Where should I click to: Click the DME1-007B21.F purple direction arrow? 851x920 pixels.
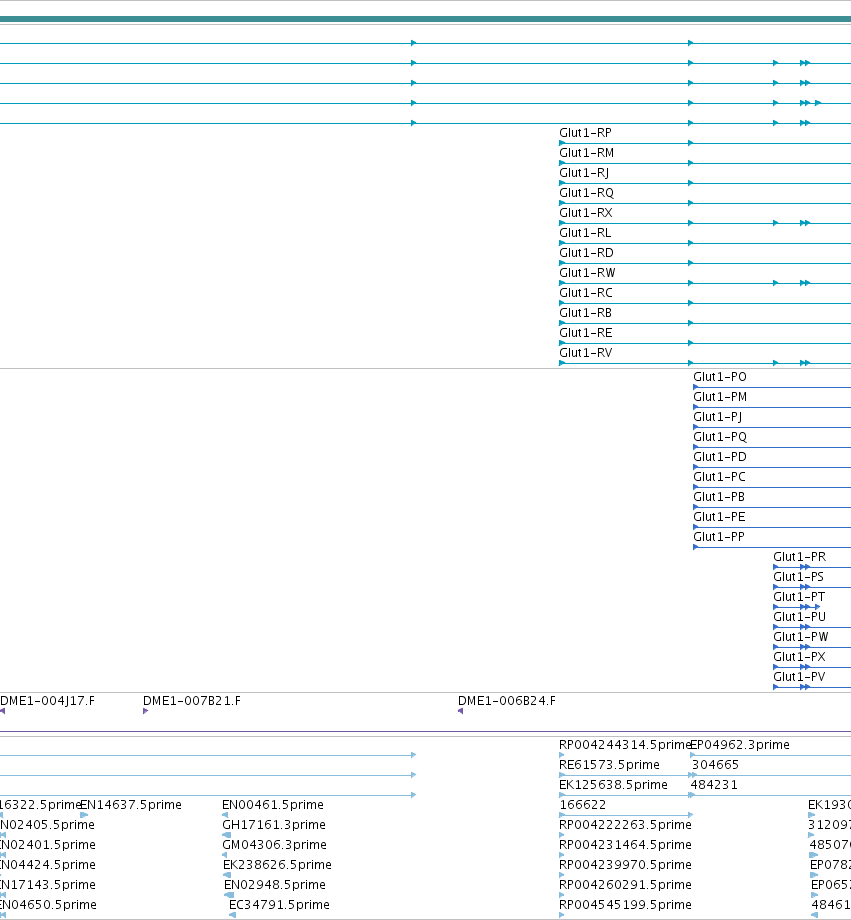click(146, 711)
